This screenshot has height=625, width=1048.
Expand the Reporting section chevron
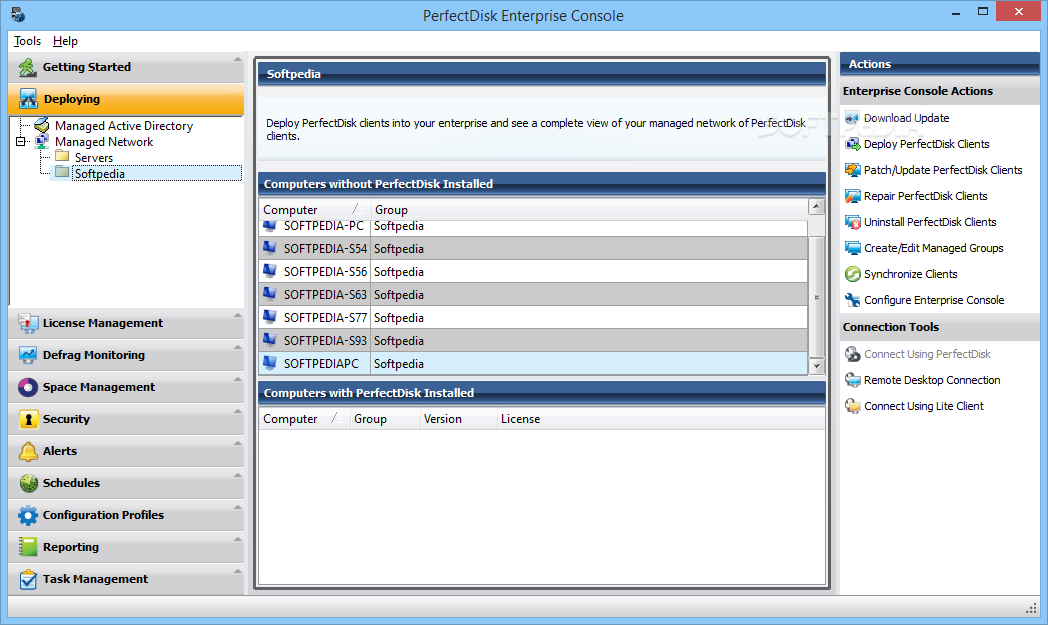[237, 539]
